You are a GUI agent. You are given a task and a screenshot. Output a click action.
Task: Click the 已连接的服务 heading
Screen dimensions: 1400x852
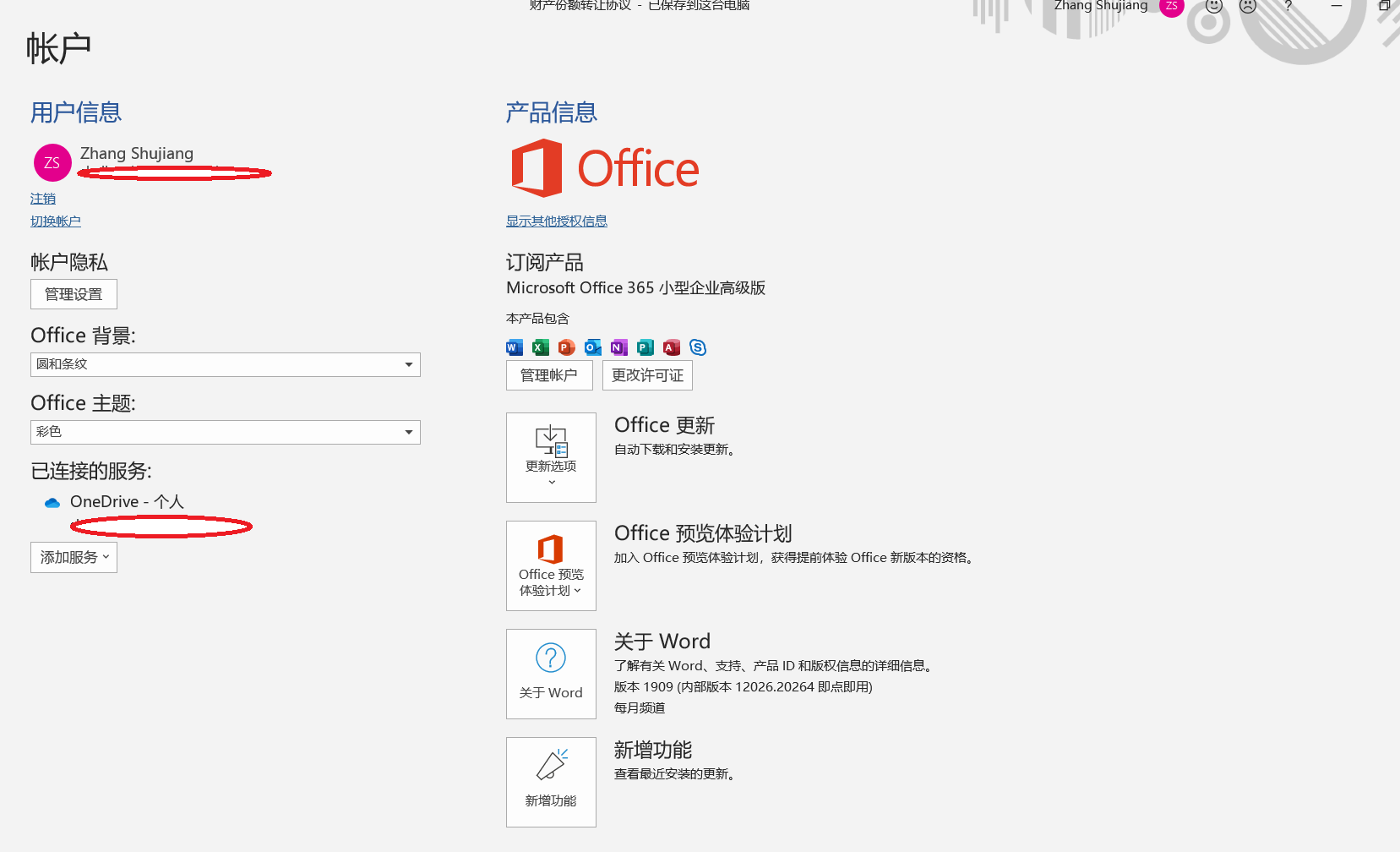[x=91, y=471]
